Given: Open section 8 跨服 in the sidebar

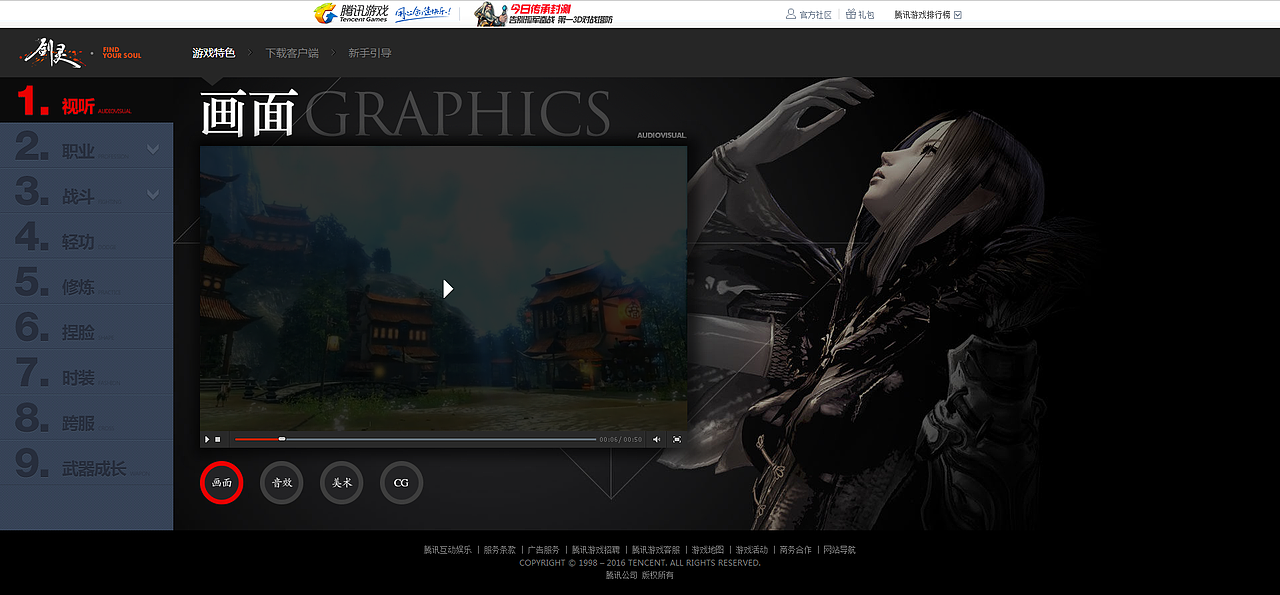Looking at the screenshot, I should pos(86,418).
